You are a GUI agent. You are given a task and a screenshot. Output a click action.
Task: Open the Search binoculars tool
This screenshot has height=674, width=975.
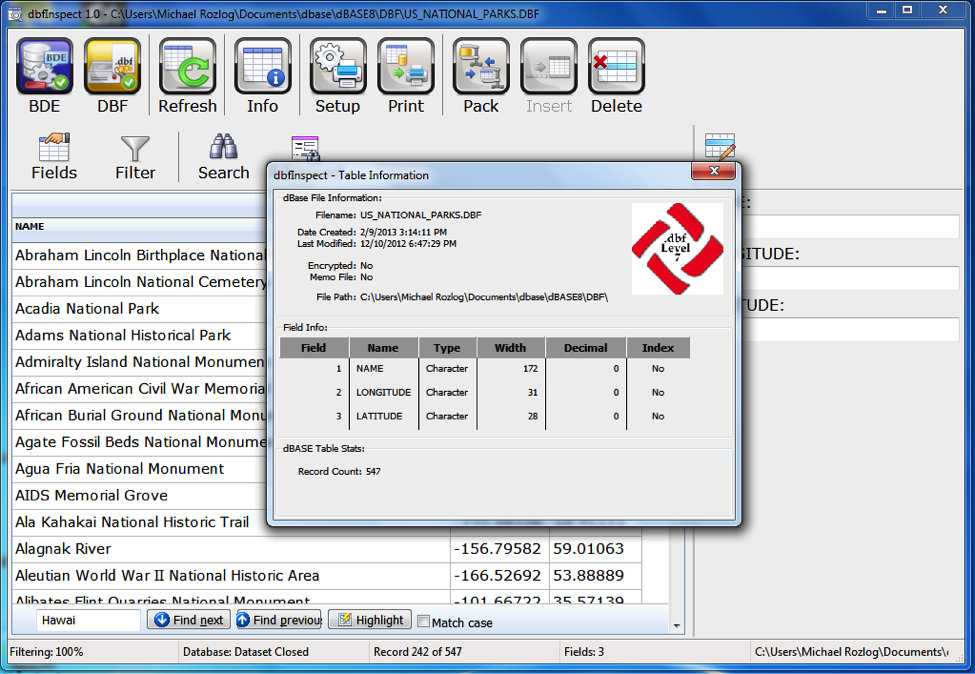click(x=223, y=157)
